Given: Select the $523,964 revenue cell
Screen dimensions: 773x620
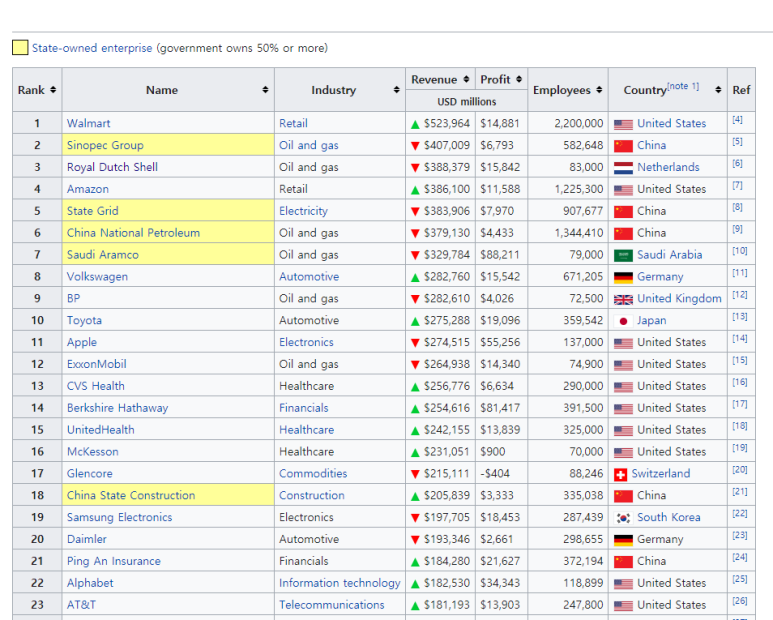Looking at the screenshot, I should 440,123.
